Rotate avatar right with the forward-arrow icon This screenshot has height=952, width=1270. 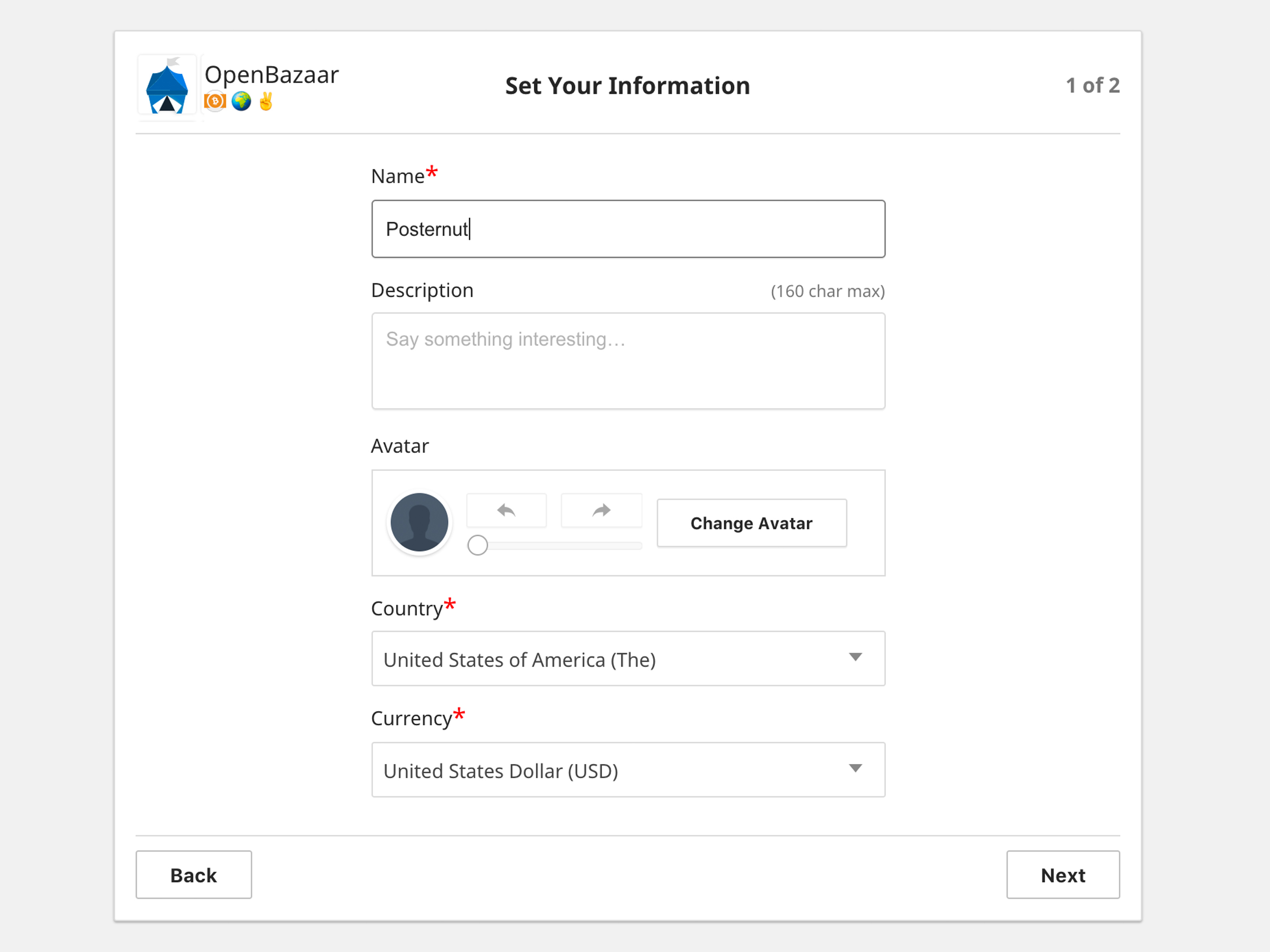[x=601, y=510]
